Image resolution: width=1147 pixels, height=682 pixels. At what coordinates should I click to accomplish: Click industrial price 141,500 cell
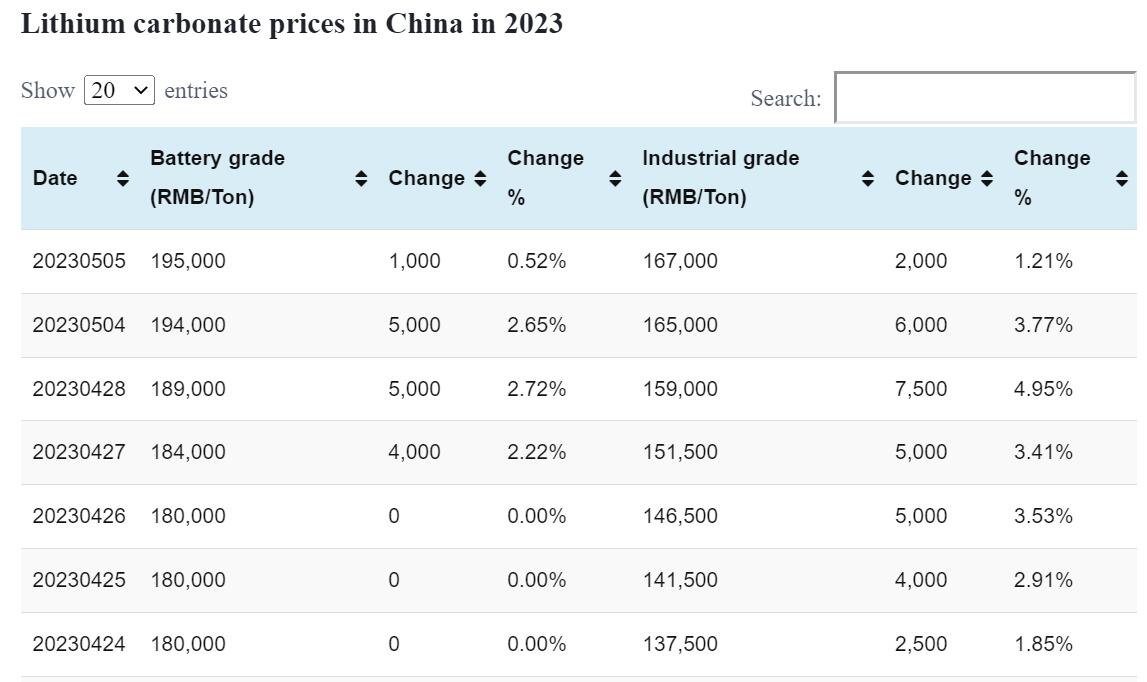click(x=680, y=580)
